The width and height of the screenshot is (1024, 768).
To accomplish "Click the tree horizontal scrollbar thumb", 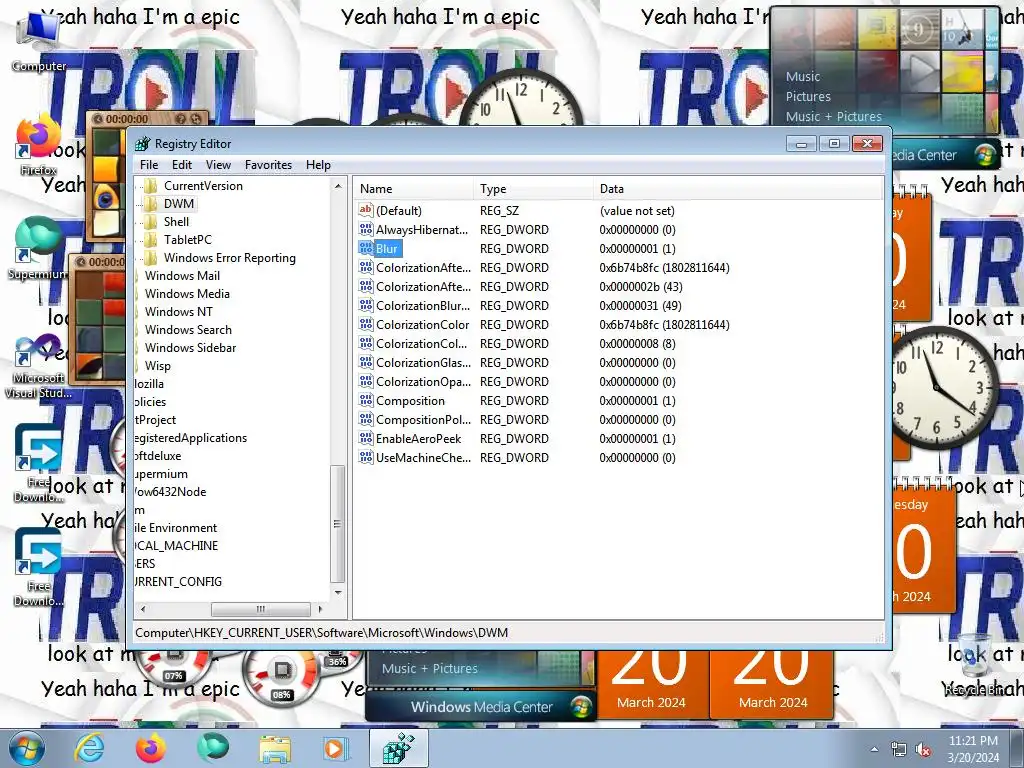I will [261, 609].
